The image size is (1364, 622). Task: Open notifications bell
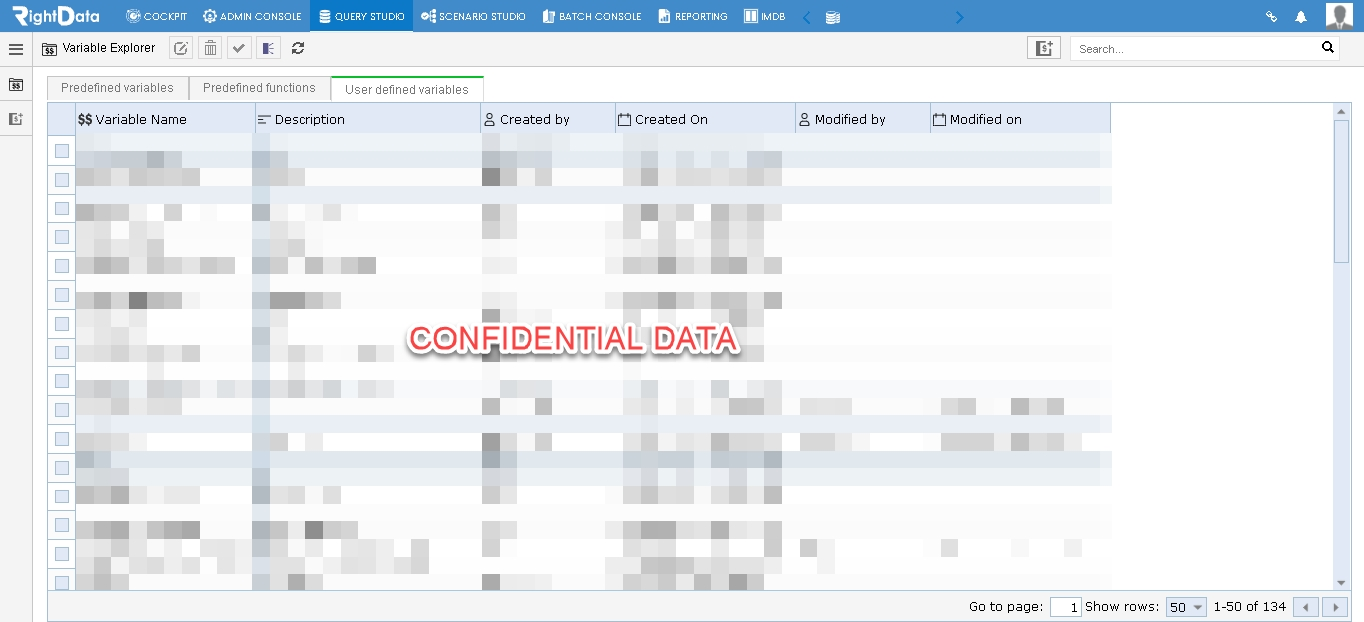pyautogui.click(x=1301, y=17)
